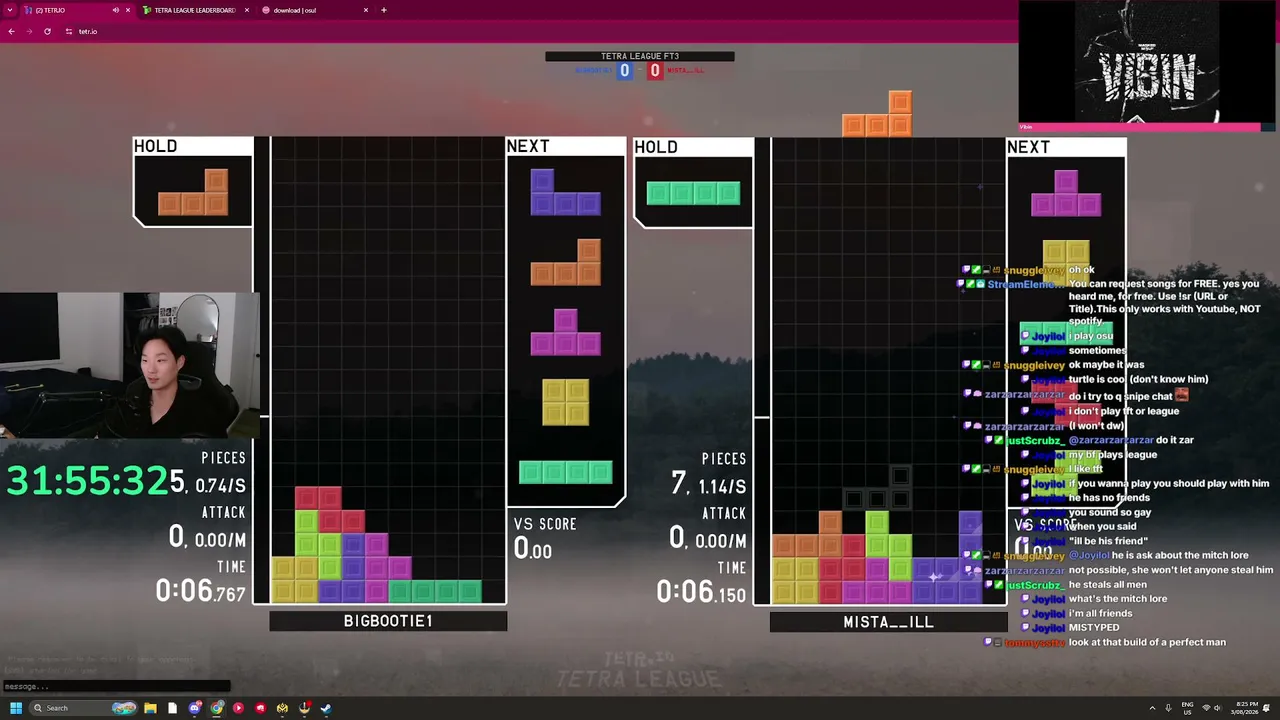The image size is (1280, 720).
Task: Close the TETR.IO tab
Action: 127,10
